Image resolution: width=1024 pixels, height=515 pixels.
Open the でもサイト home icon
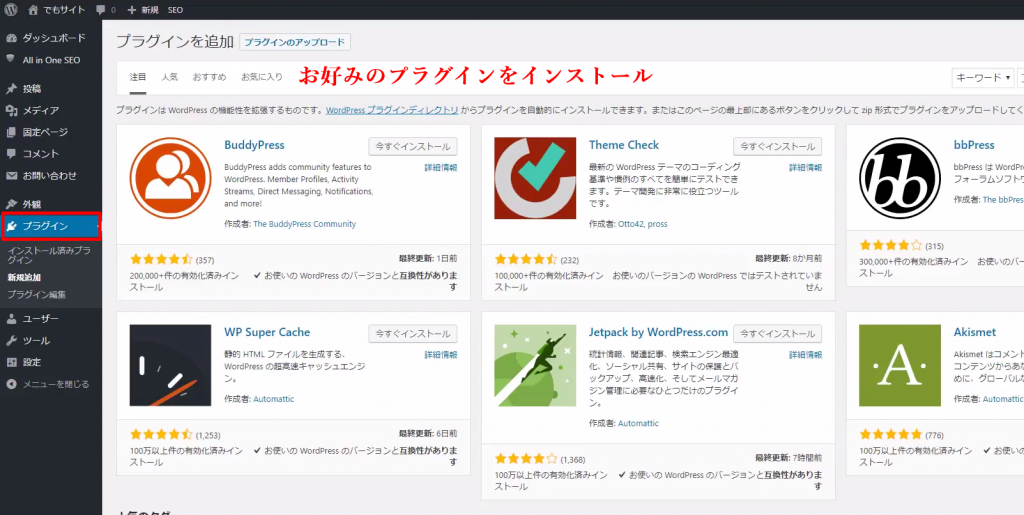(34, 10)
